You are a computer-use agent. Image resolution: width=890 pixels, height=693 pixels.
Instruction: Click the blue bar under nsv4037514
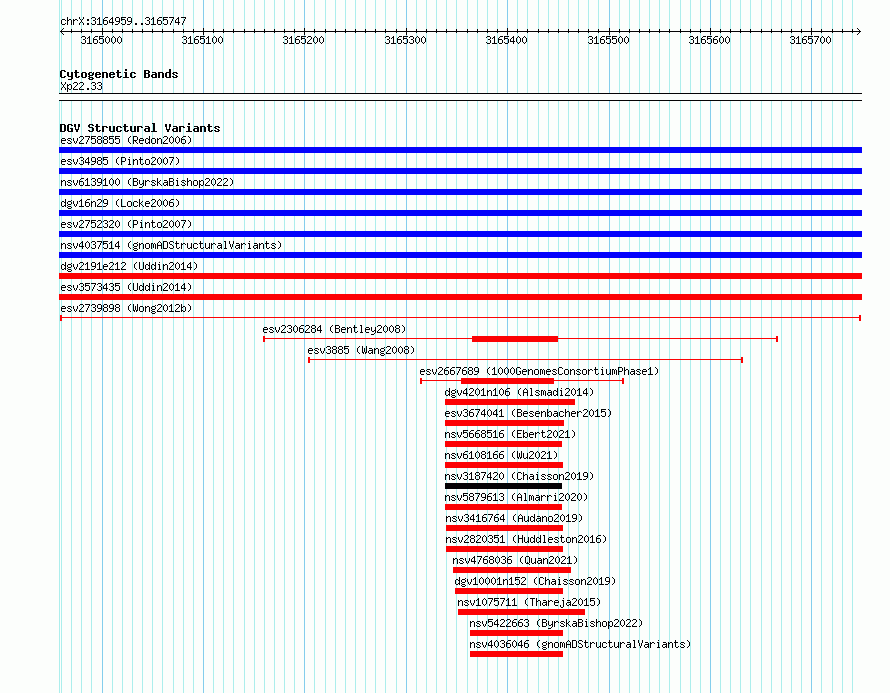[x=460, y=255]
